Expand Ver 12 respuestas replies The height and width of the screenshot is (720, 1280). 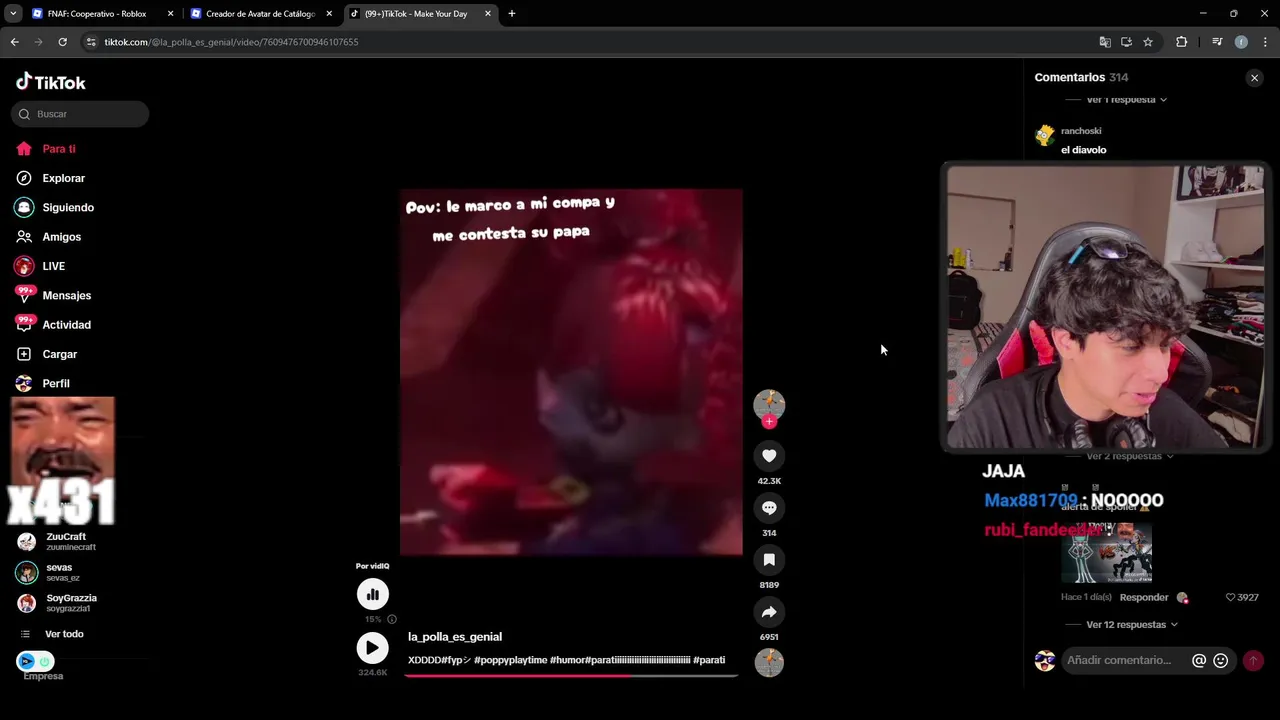click(x=1132, y=625)
